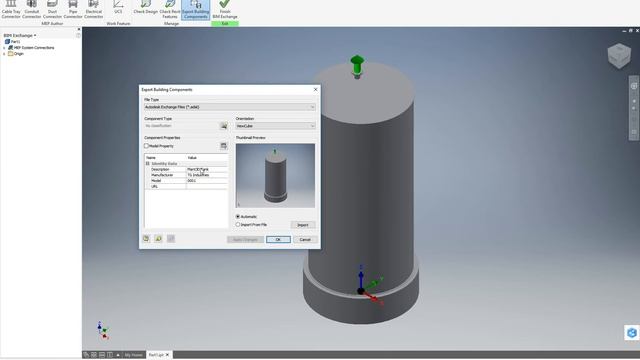Click the browser panel search/help icon
The width and height of the screenshot is (640, 360).
[78, 36]
